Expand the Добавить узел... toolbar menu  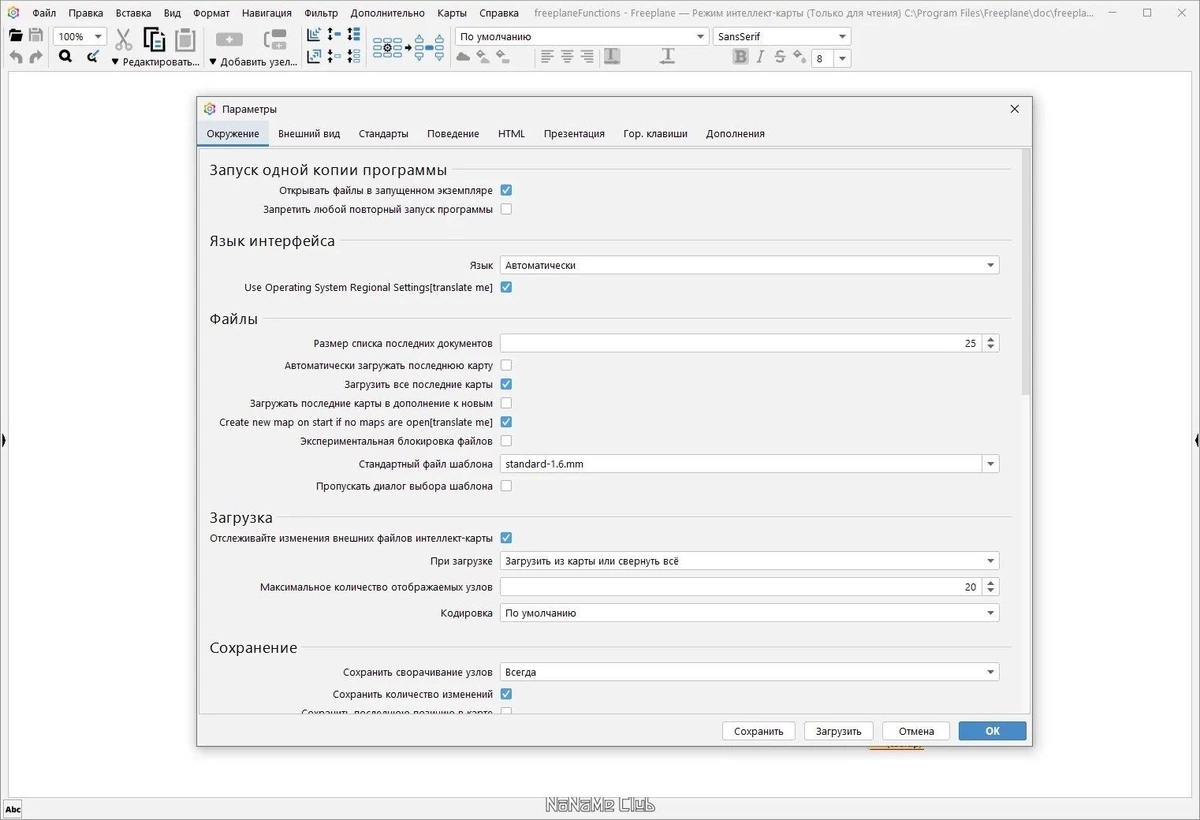[x=253, y=62]
